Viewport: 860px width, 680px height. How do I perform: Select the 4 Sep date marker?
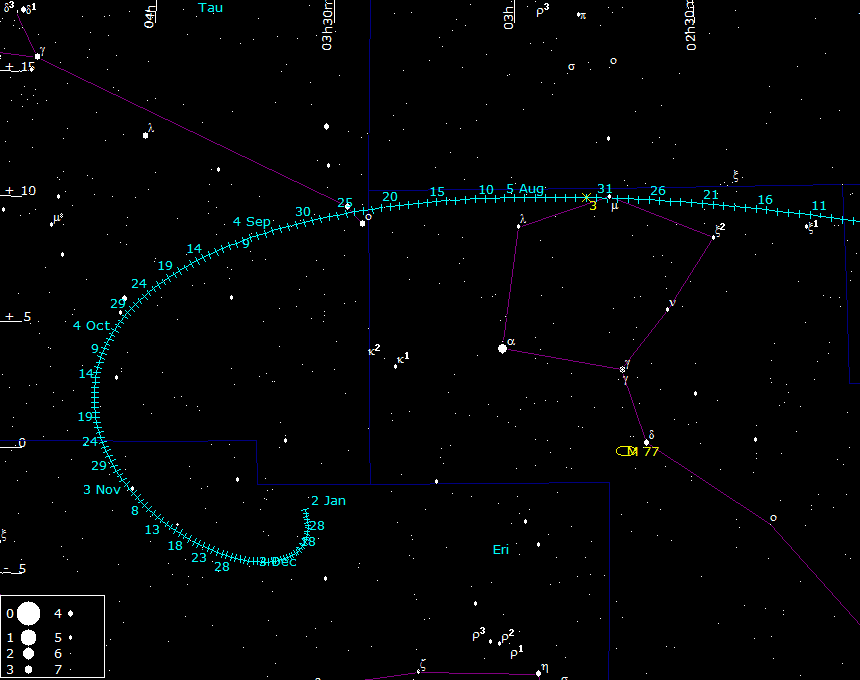coord(252,222)
